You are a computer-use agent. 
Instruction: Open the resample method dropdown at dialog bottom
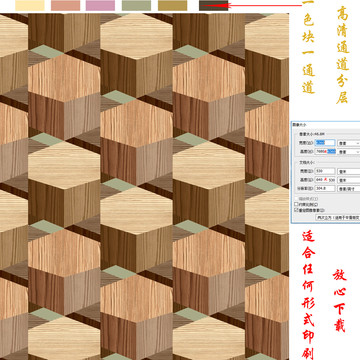[x=338, y=217]
